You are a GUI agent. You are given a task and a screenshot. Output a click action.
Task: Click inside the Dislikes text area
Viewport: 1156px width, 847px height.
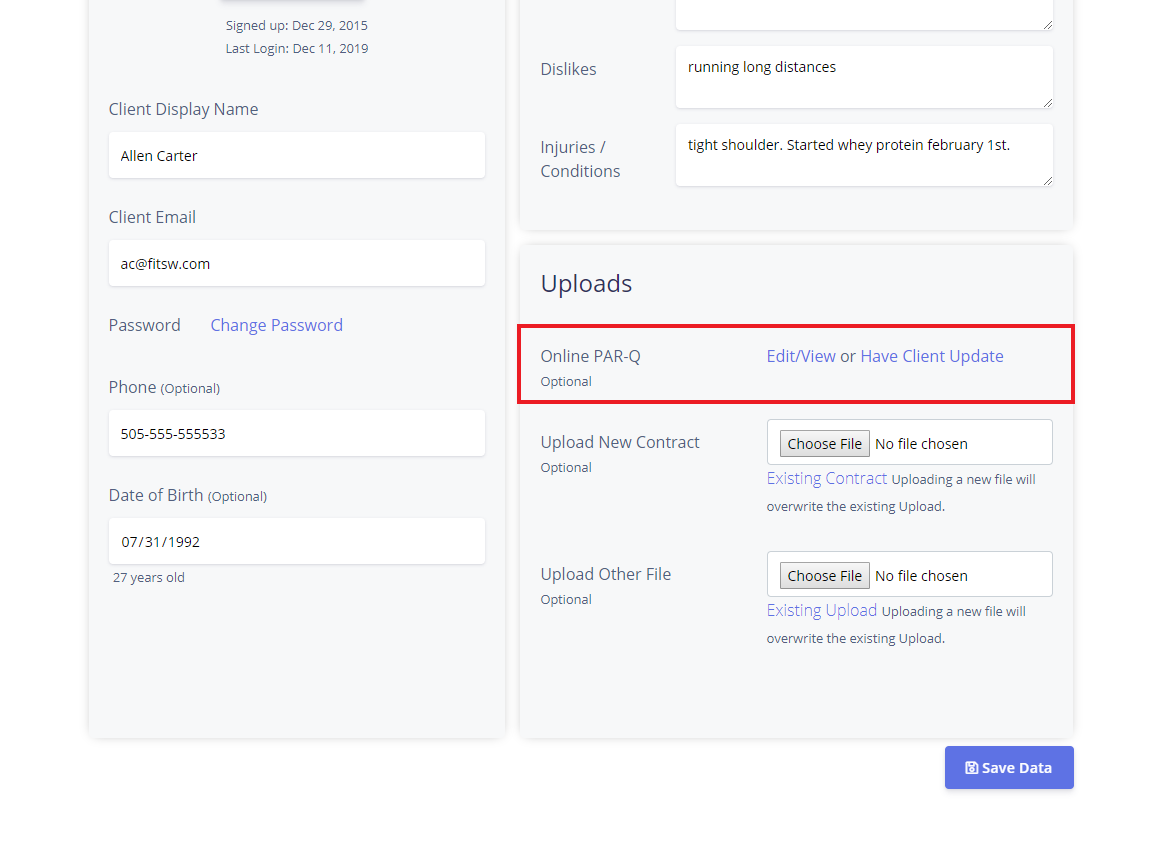tap(863, 77)
